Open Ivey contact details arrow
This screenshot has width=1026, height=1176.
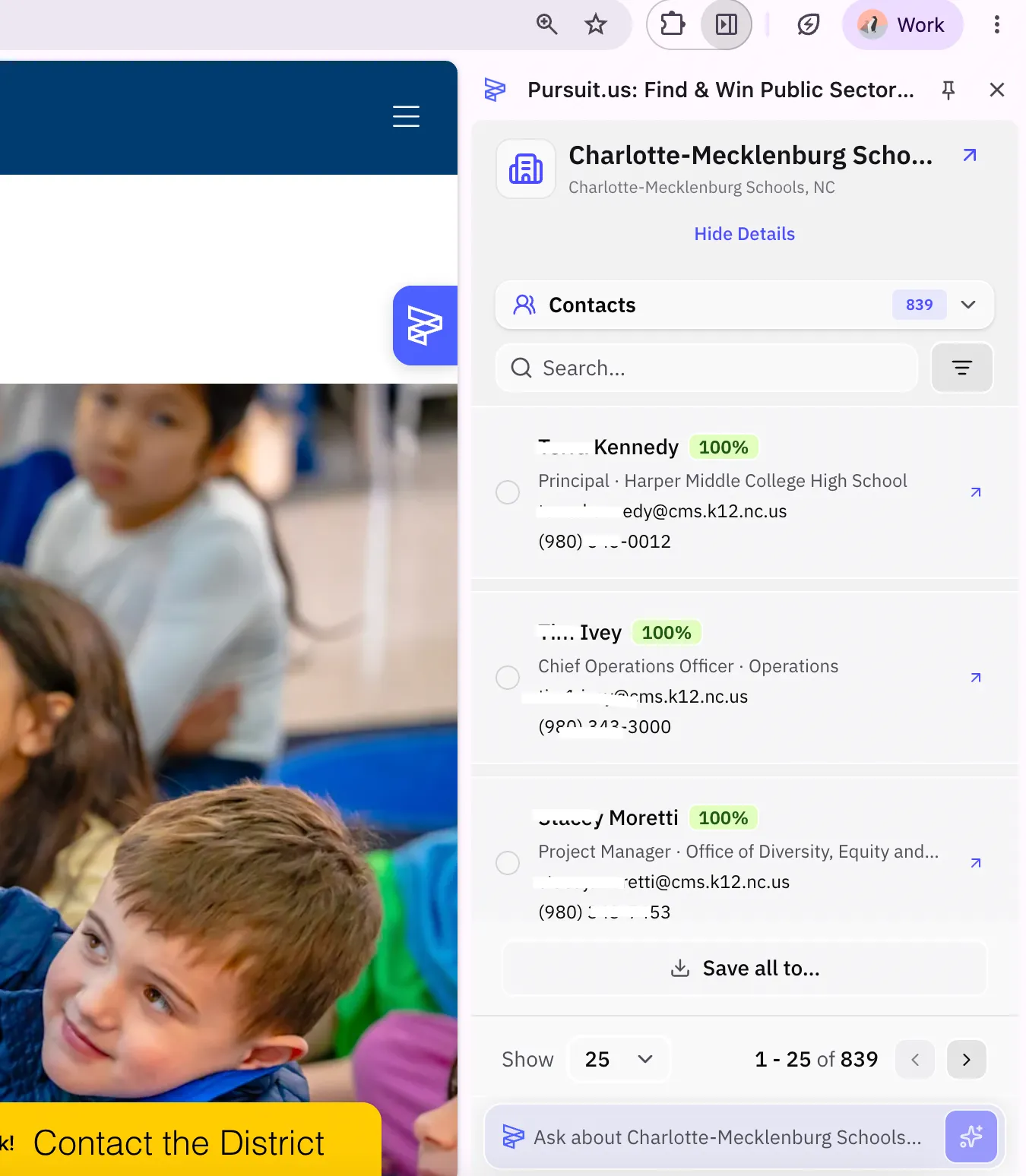976,678
